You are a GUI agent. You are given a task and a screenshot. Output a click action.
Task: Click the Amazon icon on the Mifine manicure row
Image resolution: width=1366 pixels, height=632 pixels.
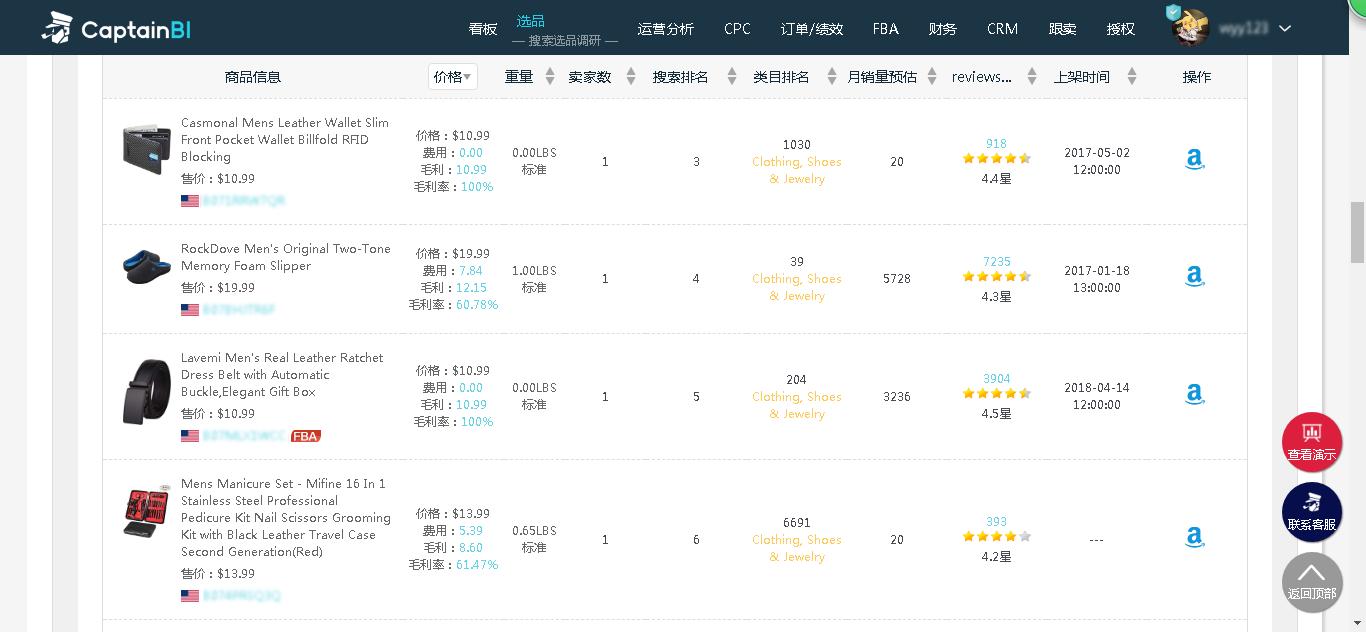[x=1194, y=537]
